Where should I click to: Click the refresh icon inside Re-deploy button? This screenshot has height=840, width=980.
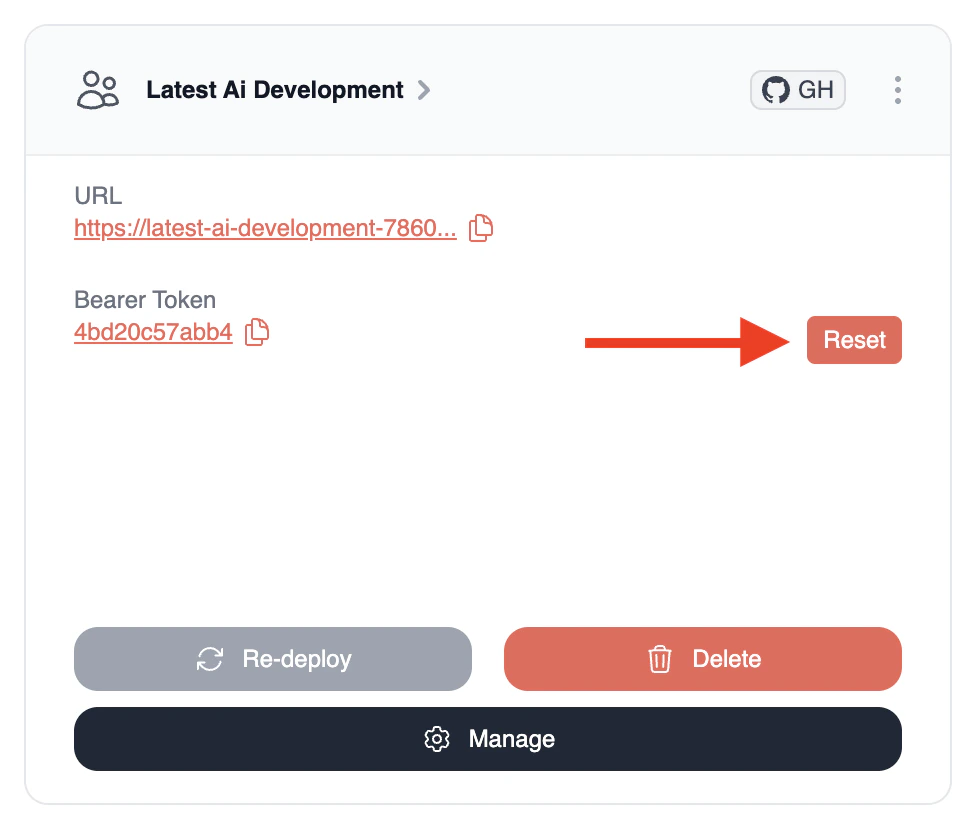point(208,659)
